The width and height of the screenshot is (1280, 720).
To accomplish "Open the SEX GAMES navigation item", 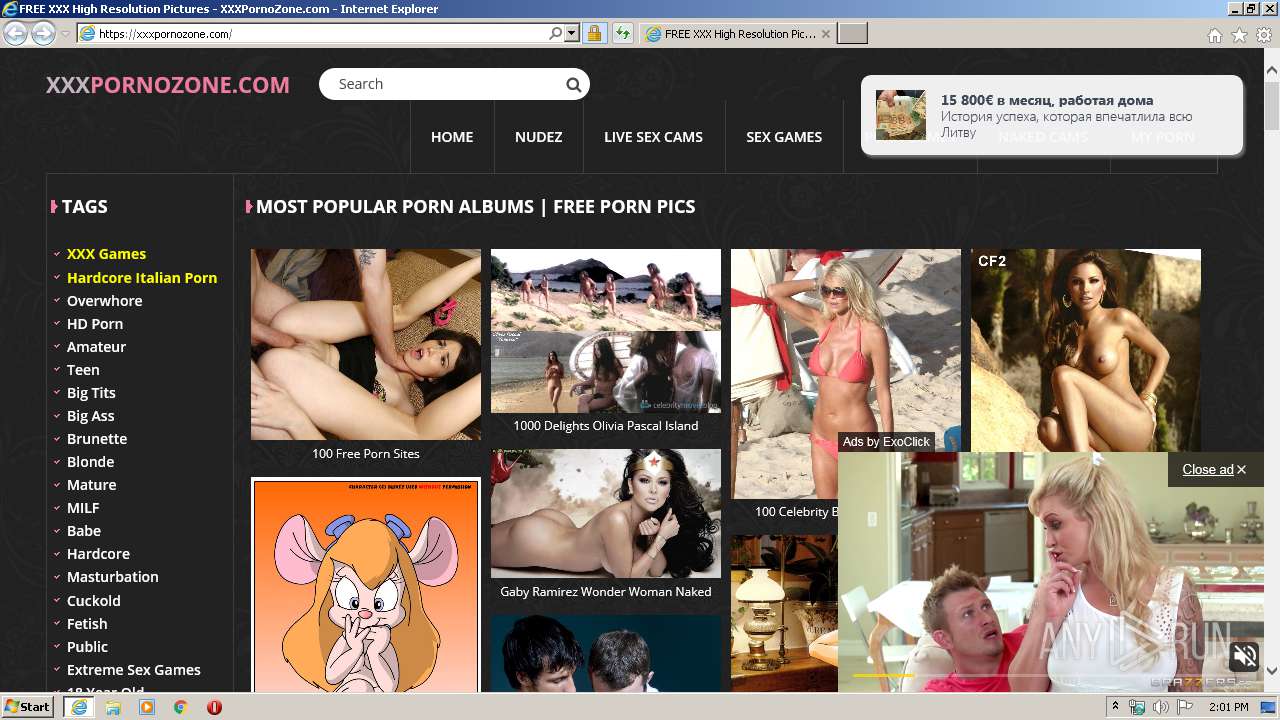I will [x=784, y=137].
